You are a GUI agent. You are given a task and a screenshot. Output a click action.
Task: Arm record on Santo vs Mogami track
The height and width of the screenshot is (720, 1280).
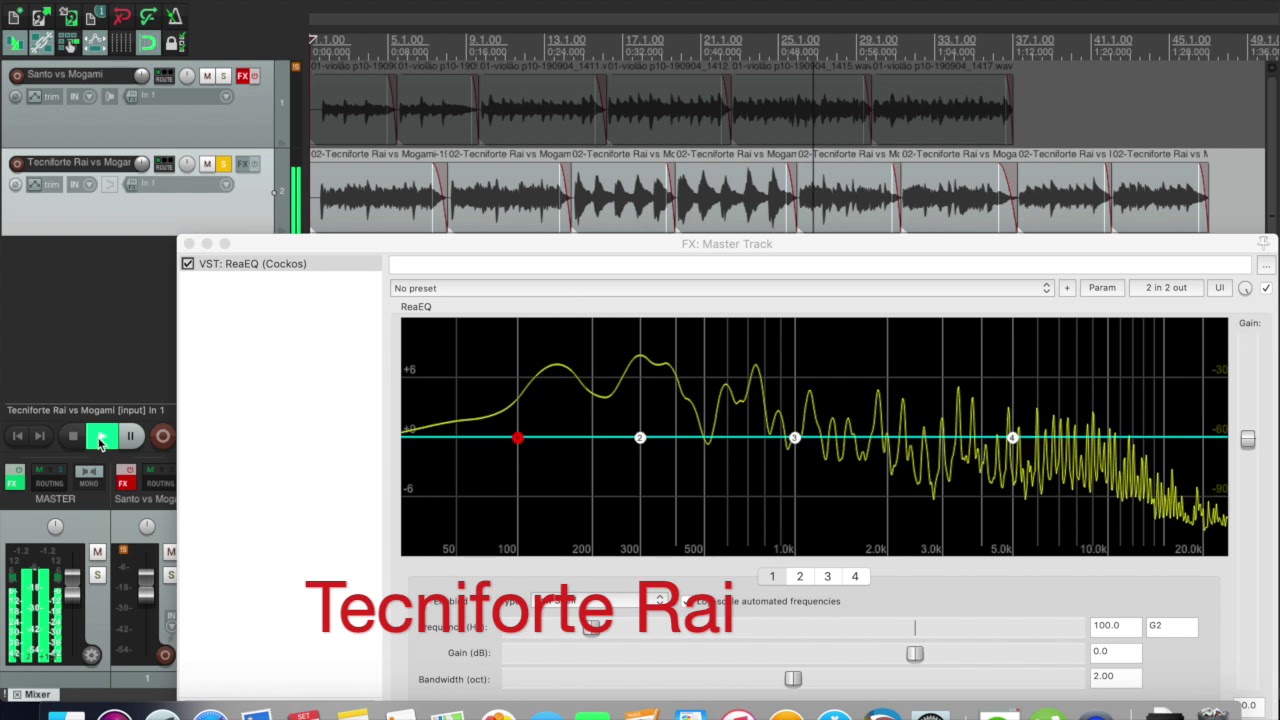tap(16, 76)
